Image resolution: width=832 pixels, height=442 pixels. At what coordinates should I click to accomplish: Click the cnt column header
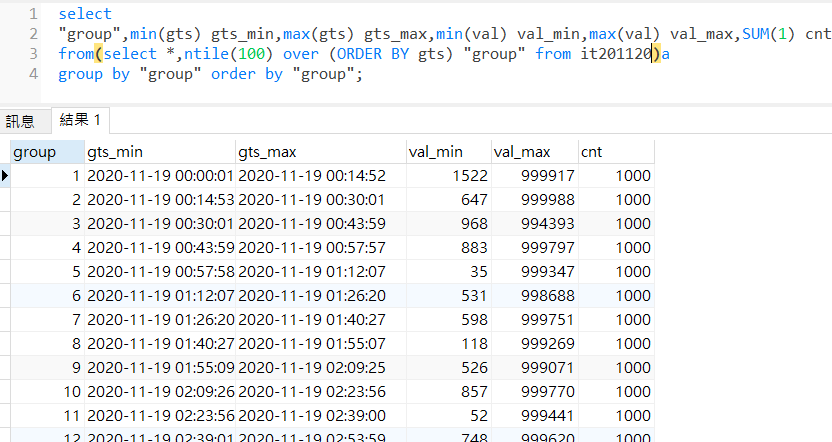click(x=616, y=152)
